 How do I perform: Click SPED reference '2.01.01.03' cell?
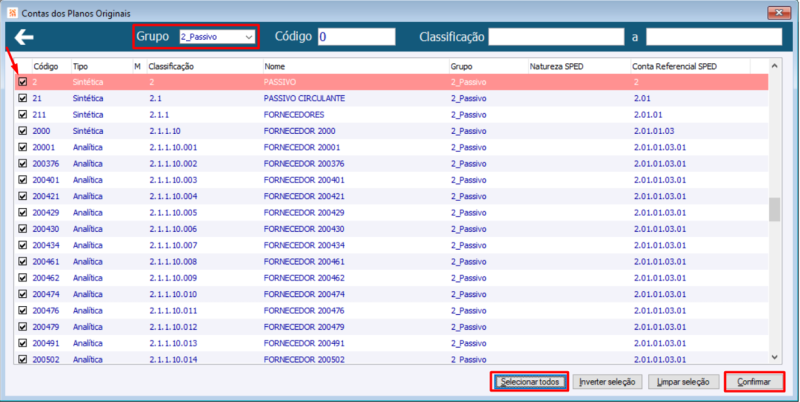coord(654,131)
